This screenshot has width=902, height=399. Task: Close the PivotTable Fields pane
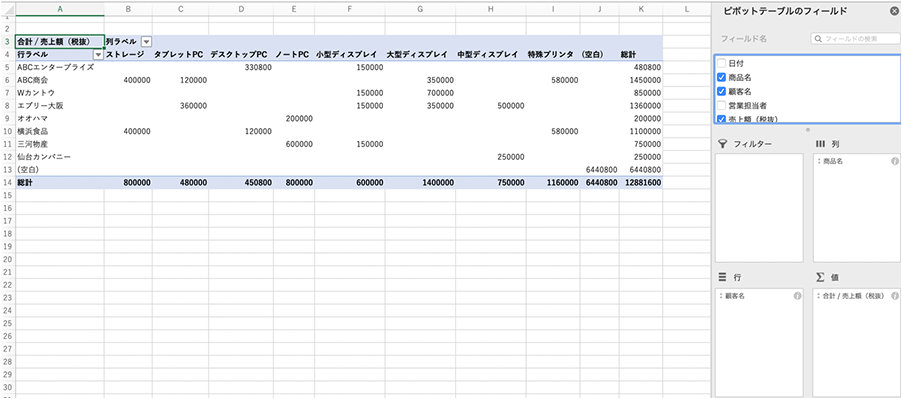coord(893,11)
